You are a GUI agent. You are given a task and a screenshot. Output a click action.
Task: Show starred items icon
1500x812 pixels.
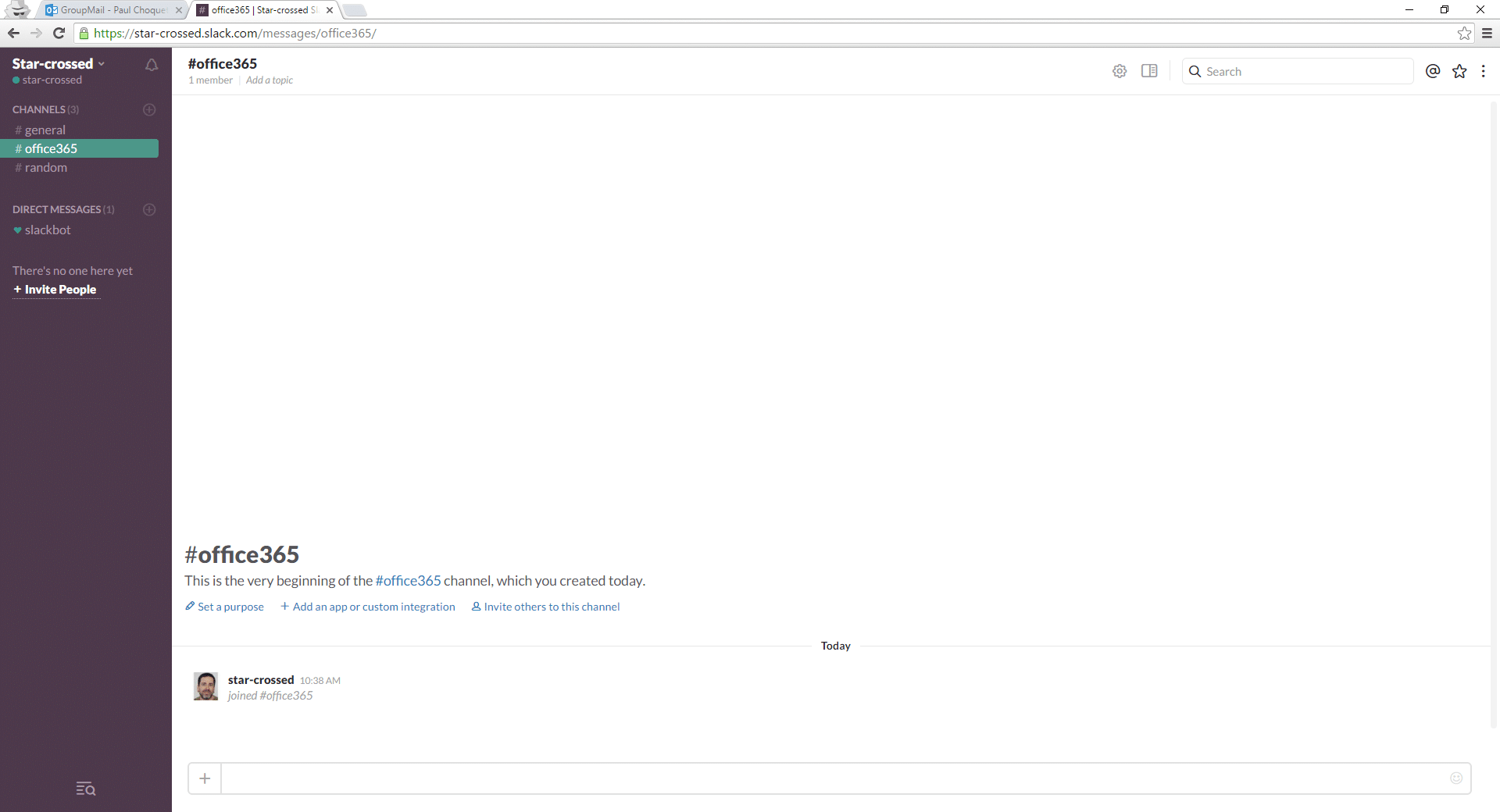click(1459, 71)
